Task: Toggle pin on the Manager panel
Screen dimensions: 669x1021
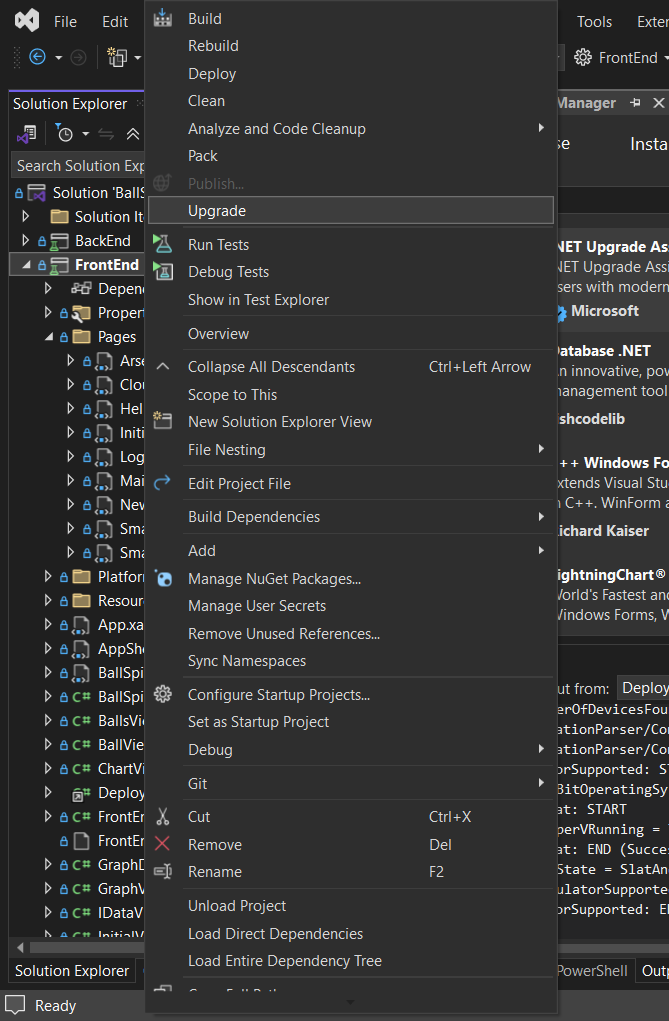Action: click(x=636, y=103)
